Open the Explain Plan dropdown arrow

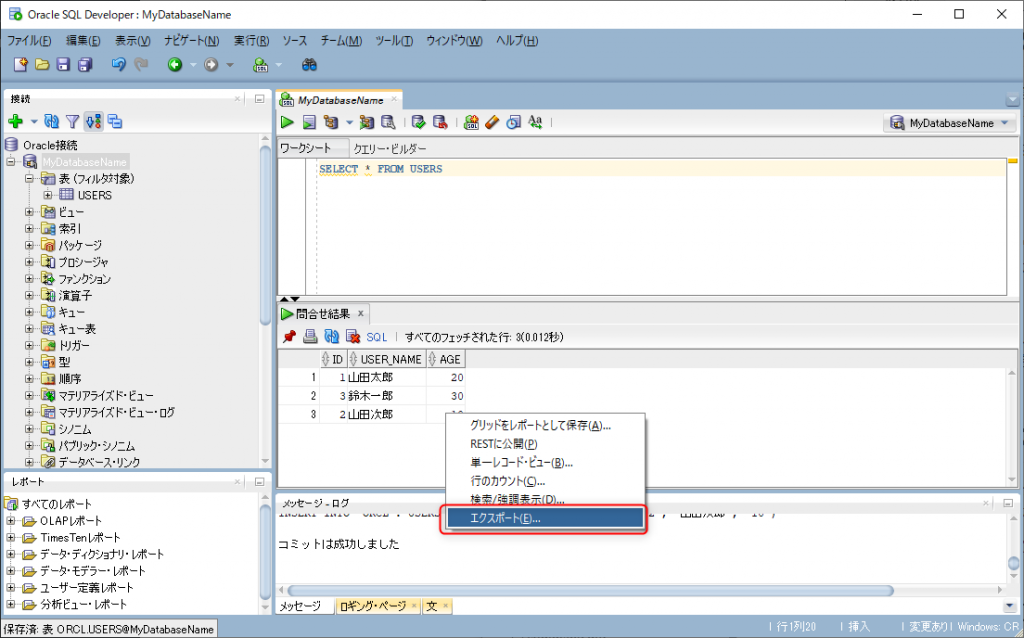(x=349, y=122)
